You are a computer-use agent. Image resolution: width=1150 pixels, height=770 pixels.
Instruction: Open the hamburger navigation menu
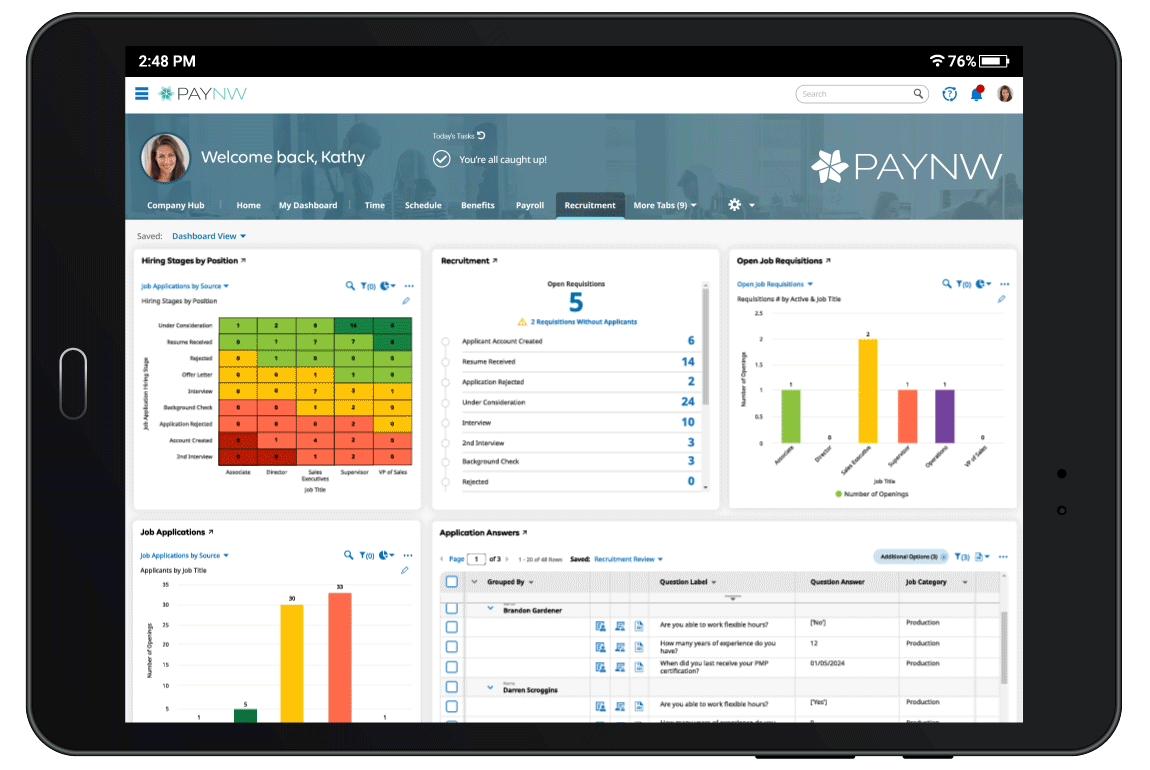(x=142, y=94)
